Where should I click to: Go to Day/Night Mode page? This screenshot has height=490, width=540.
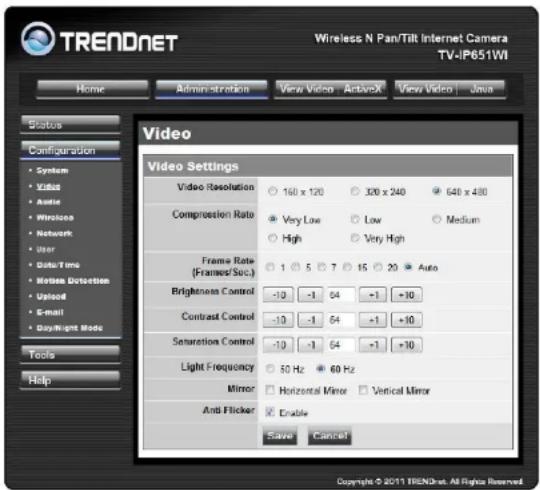[x=70, y=328]
